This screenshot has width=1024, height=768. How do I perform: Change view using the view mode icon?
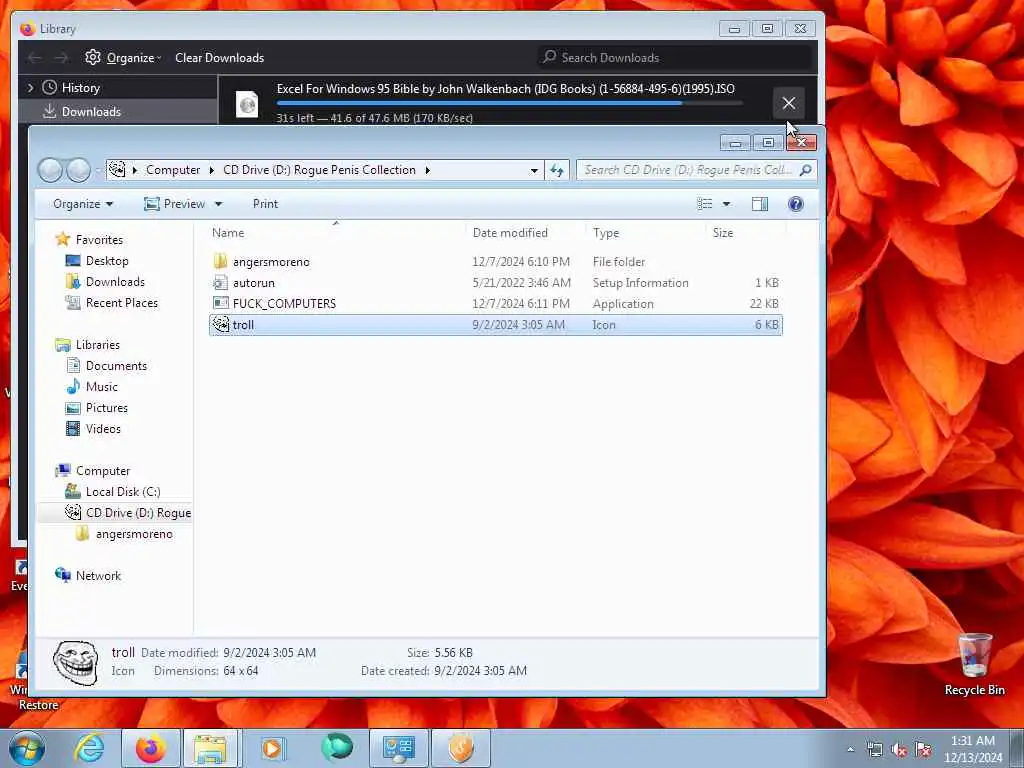click(x=705, y=204)
